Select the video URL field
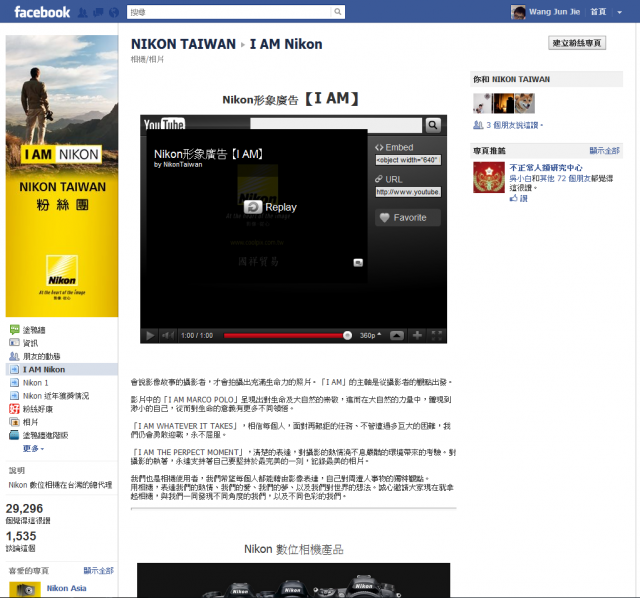 pos(408,192)
